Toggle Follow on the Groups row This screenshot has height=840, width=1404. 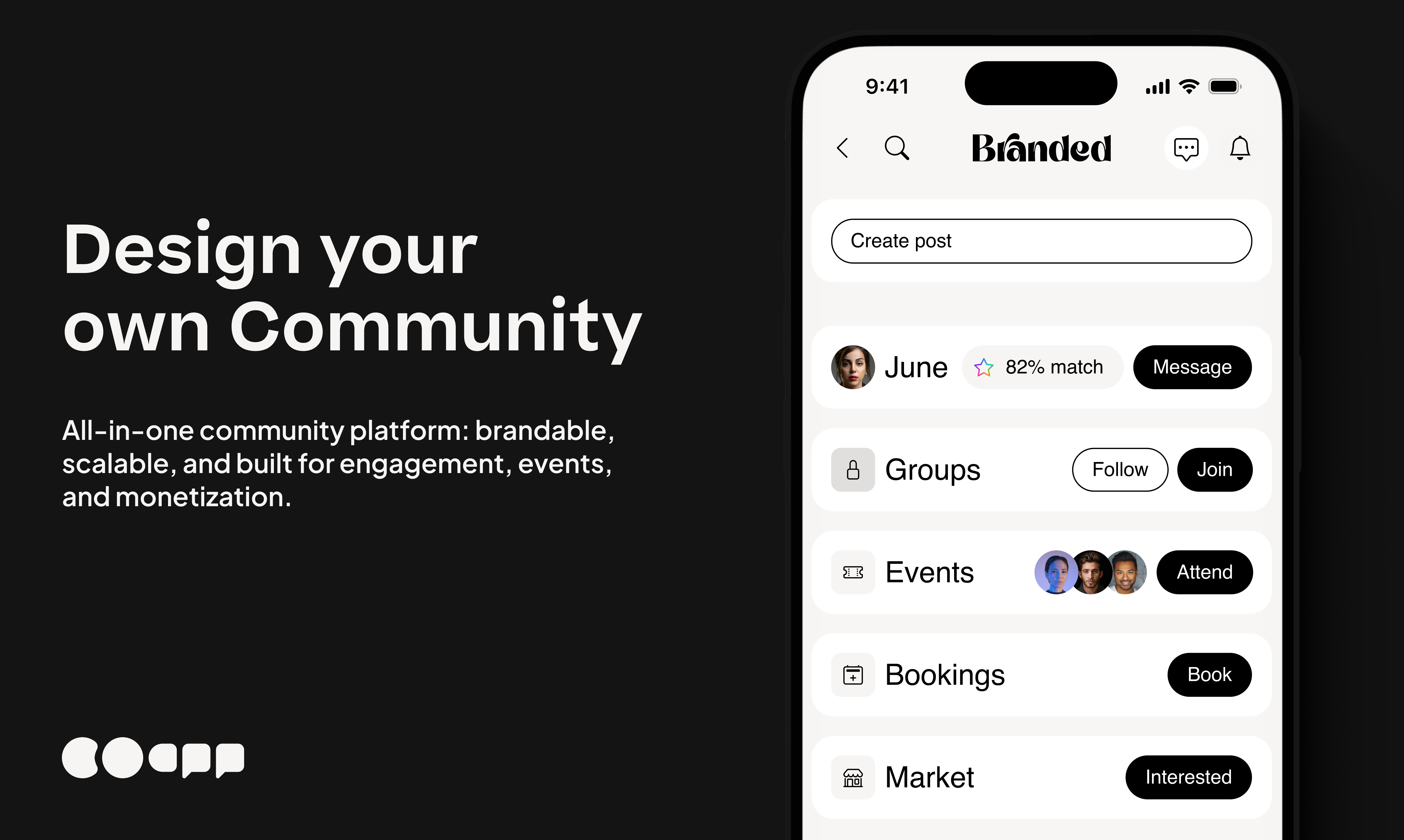coord(1119,470)
